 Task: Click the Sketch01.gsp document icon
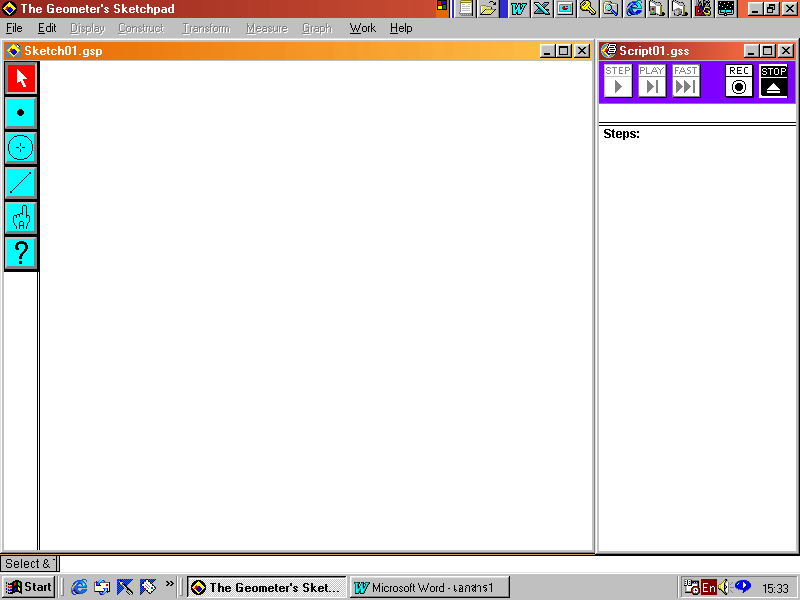pyautogui.click(x=13, y=51)
